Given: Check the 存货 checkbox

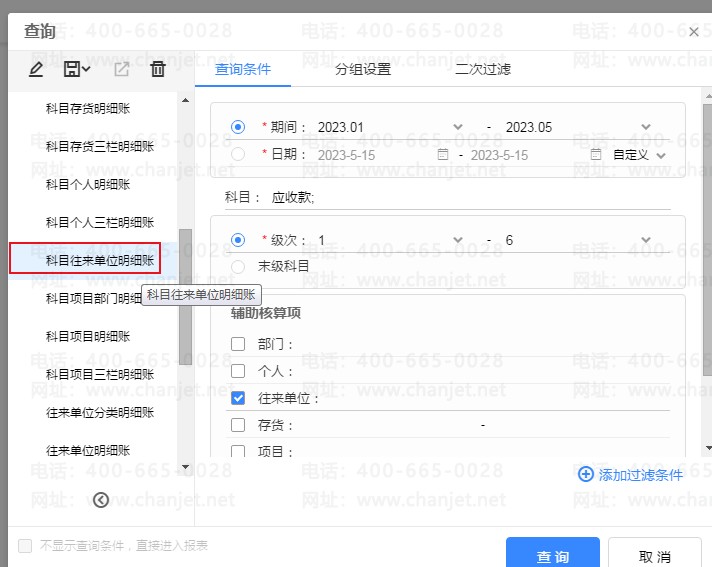Looking at the screenshot, I should tap(238, 425).
